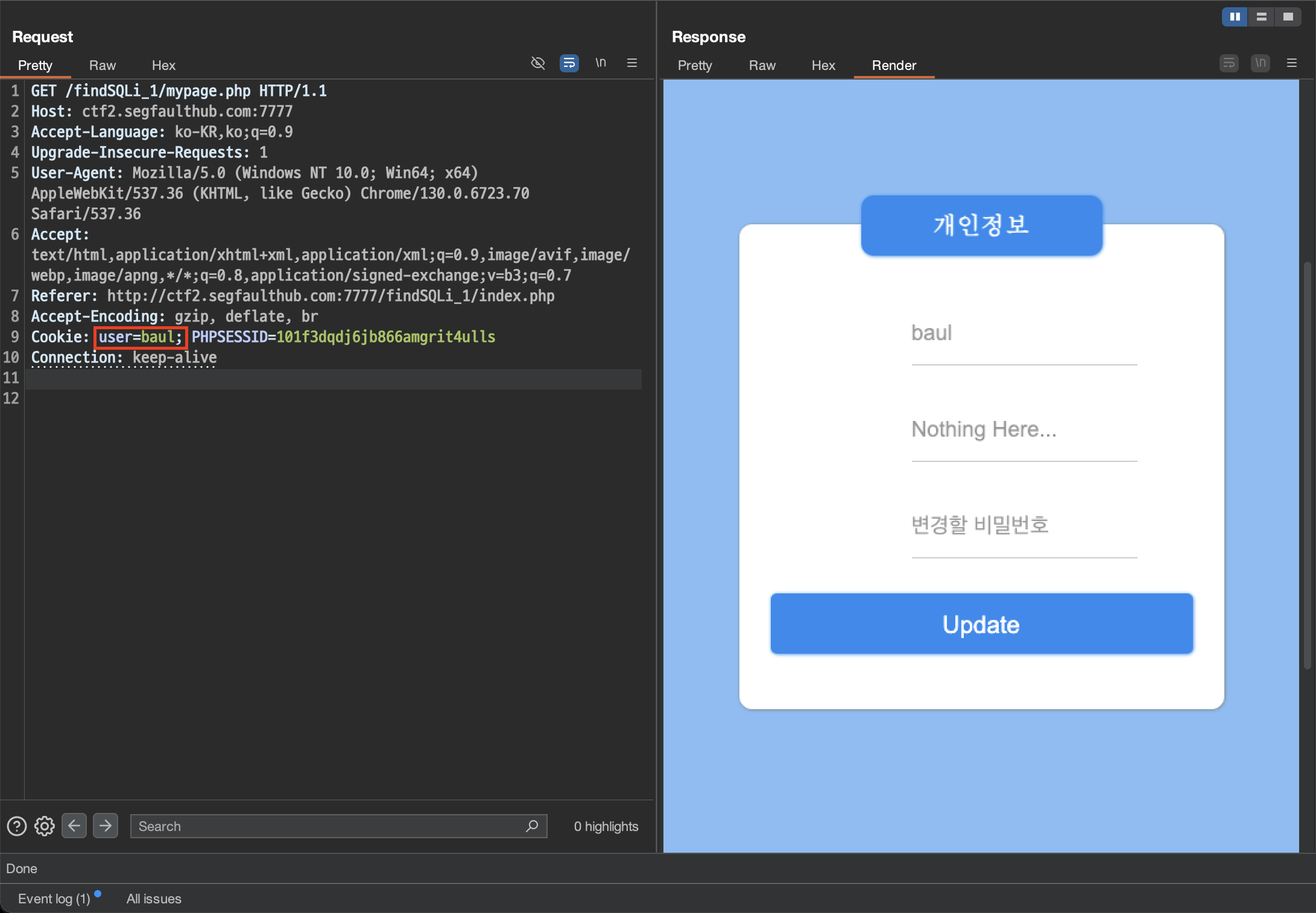Open the Event log link

54,899
